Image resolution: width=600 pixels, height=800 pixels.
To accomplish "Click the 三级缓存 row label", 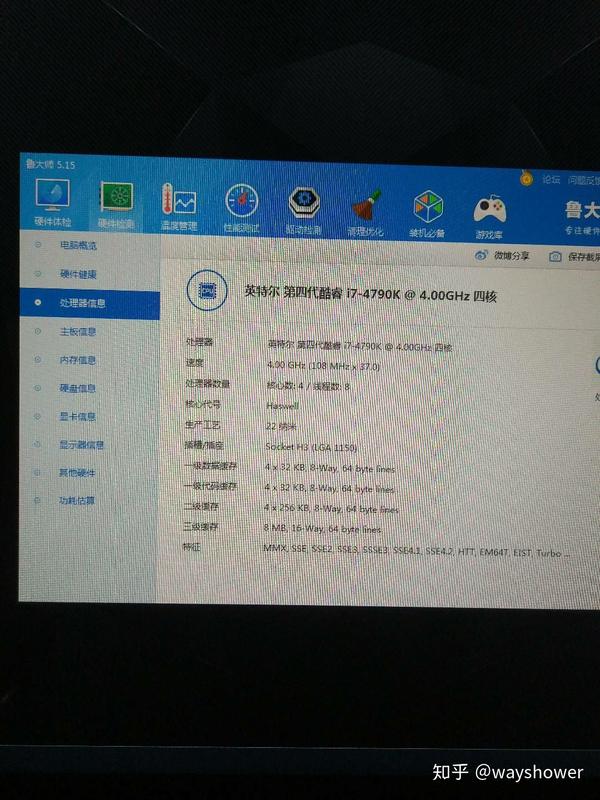I will click(x=201, y=527).
